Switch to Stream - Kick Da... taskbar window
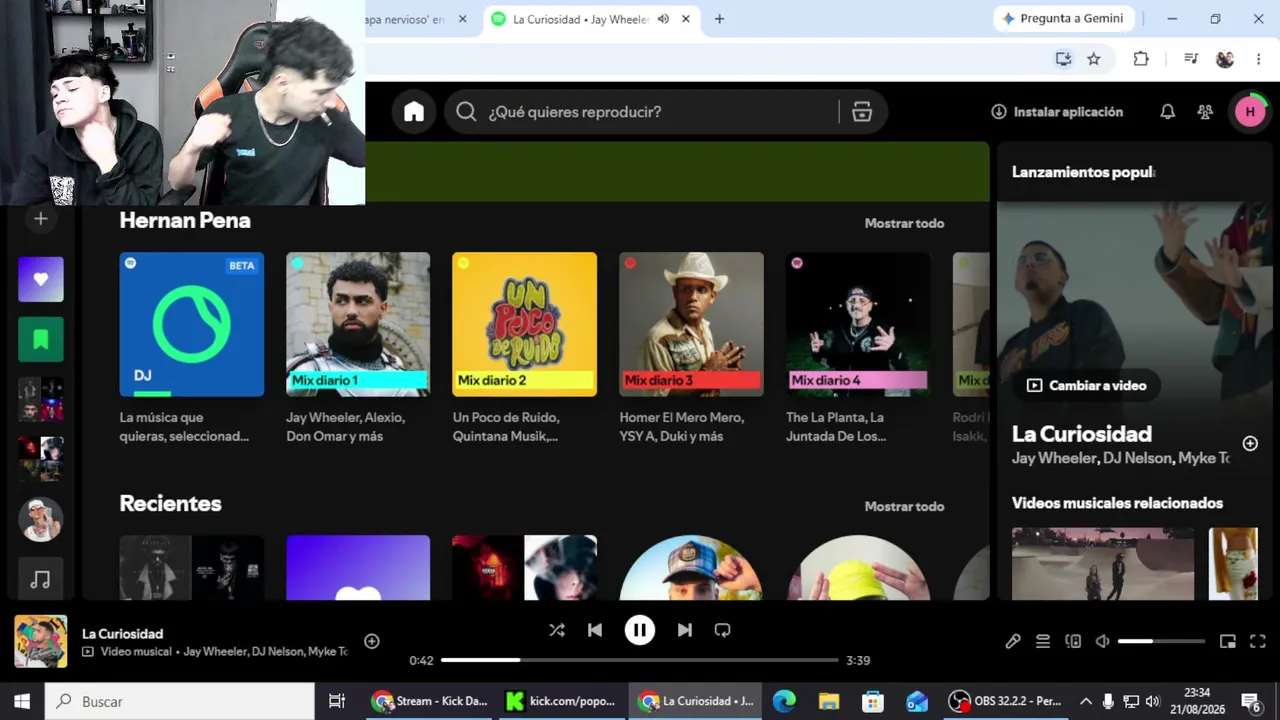This screenshot has width=1280, height=720. click(430, 701)
